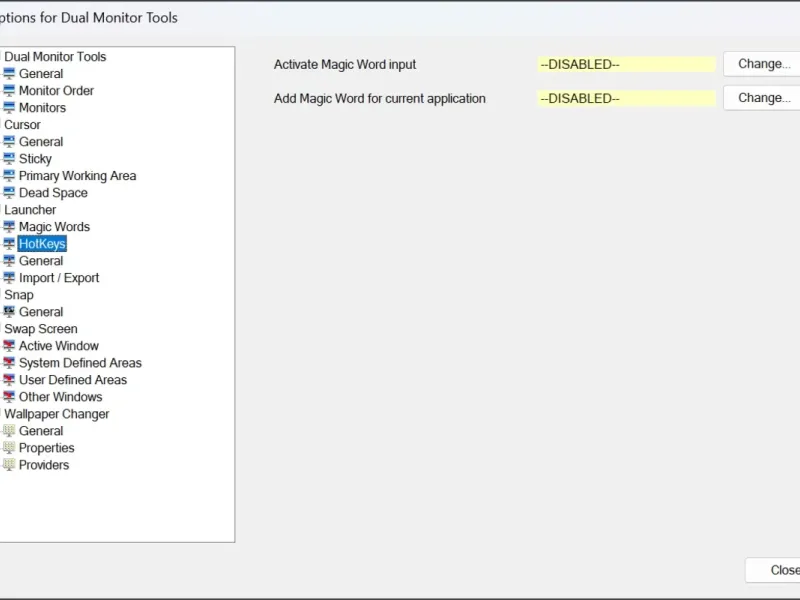This screenshot has height=600, width=800.
Task: Click the Active Window swap icon
Action: [9, 345]
